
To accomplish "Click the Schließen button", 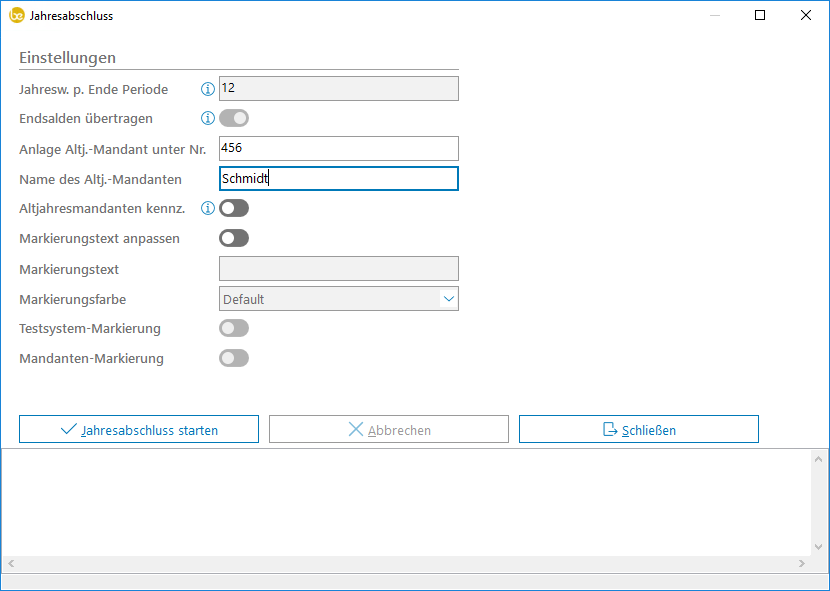I will coord(638,430).
